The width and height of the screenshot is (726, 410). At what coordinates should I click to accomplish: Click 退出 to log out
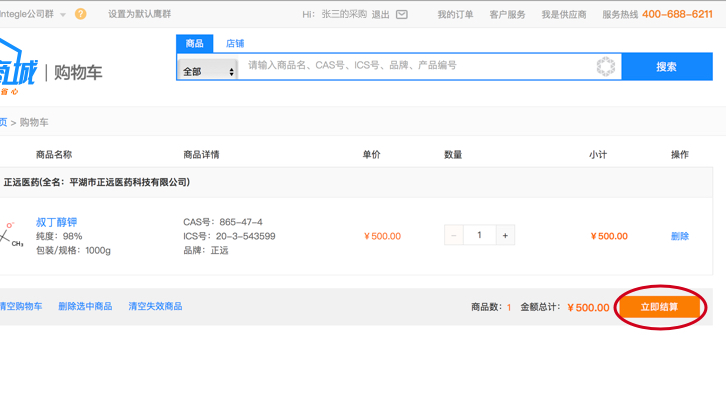click(381, 14)
